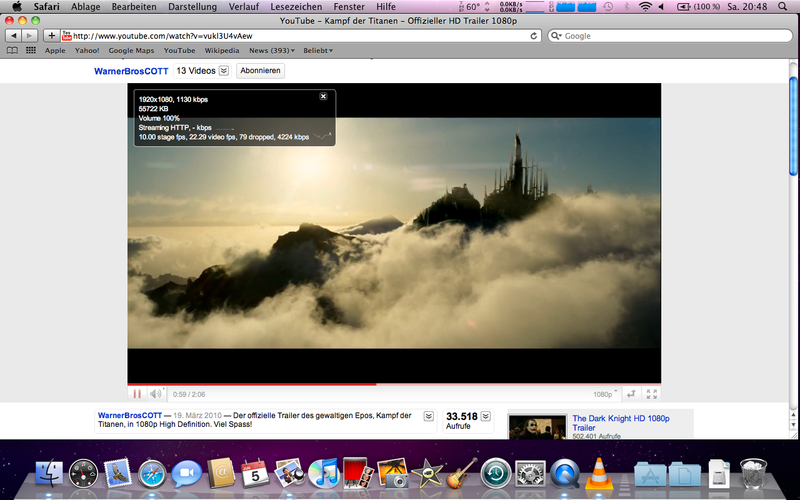Open the Wikipedia bookmark
This screenshot has width=800, height=500.
(222, 51)
